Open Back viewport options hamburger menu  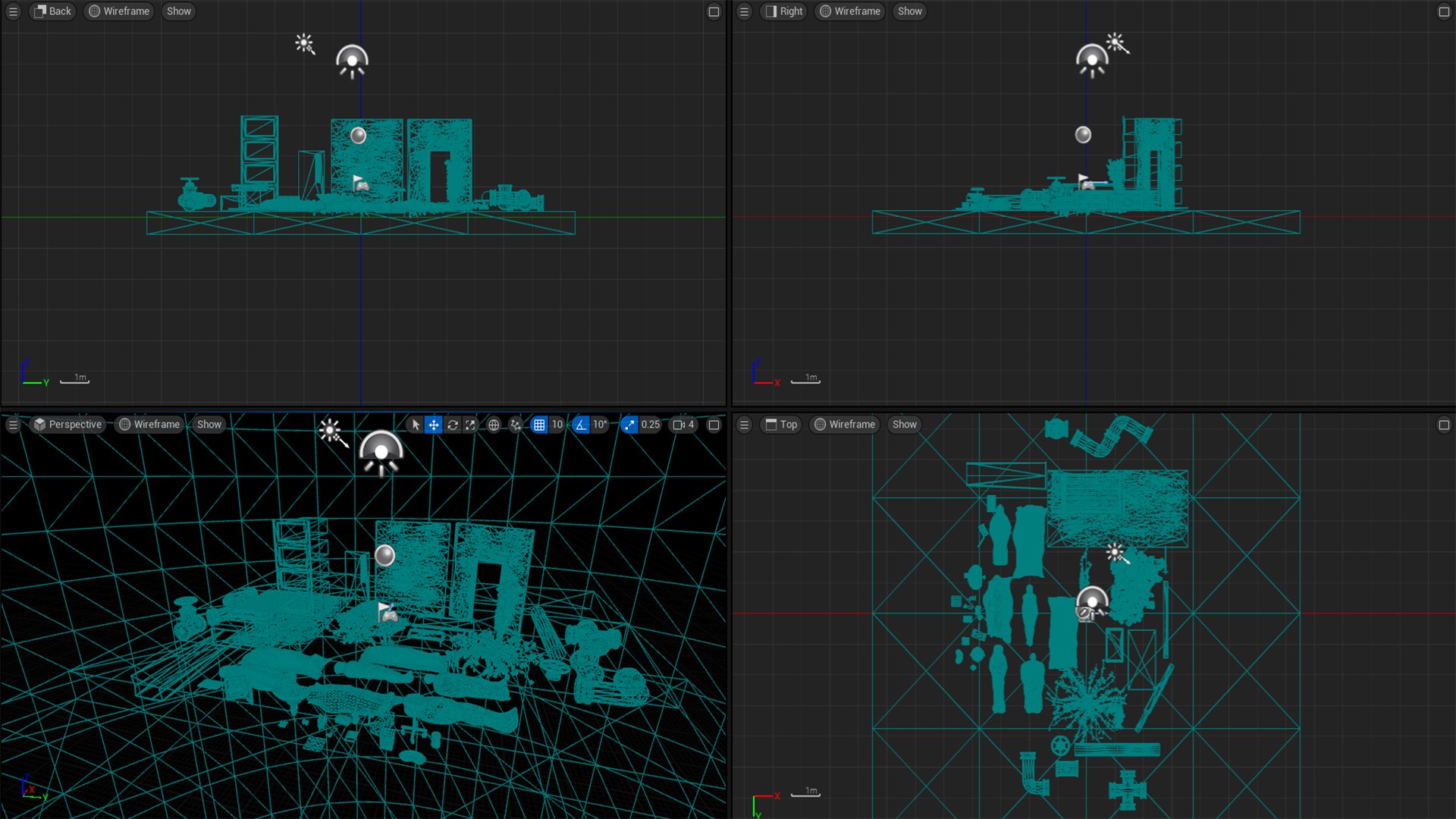point(13,11)
